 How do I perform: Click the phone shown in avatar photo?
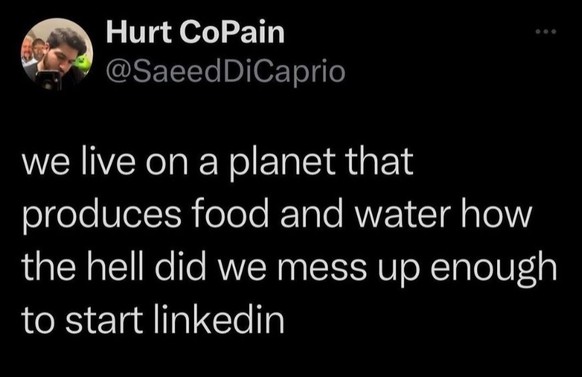pyautogui.click(x=49, y=80)
